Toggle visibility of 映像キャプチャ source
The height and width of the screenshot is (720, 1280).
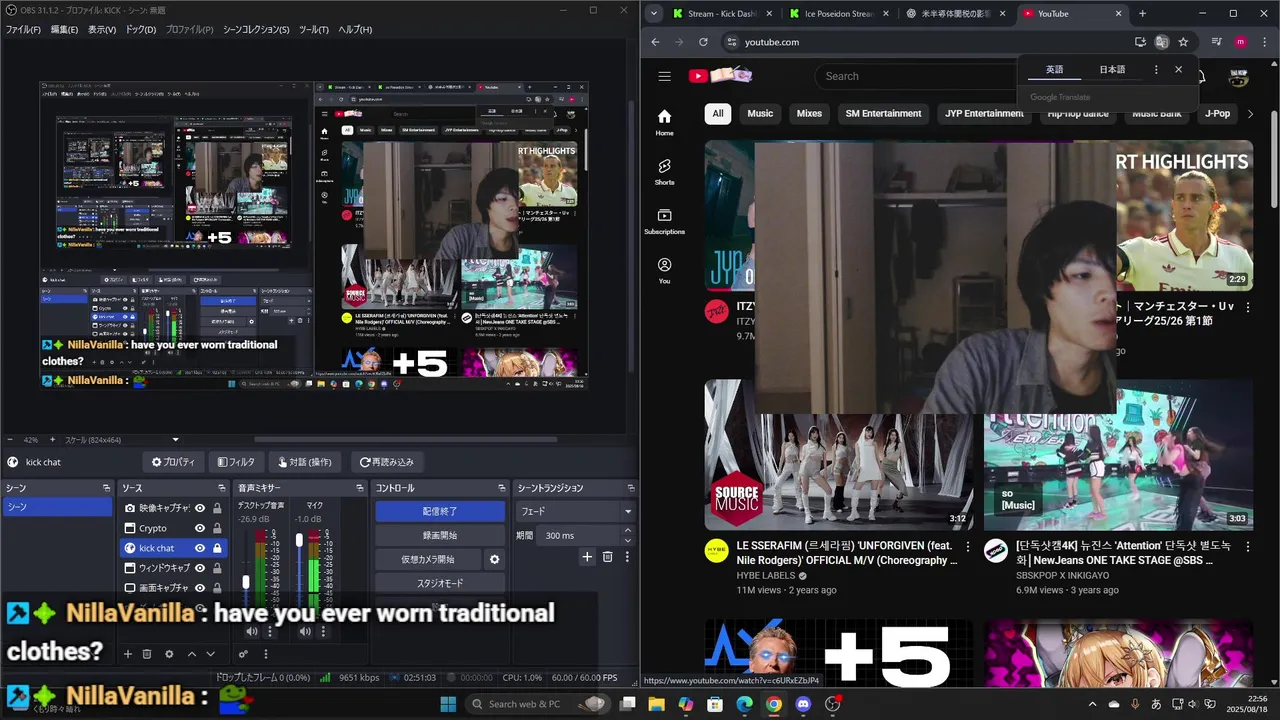pyautogui.click(x=200, y=508)
